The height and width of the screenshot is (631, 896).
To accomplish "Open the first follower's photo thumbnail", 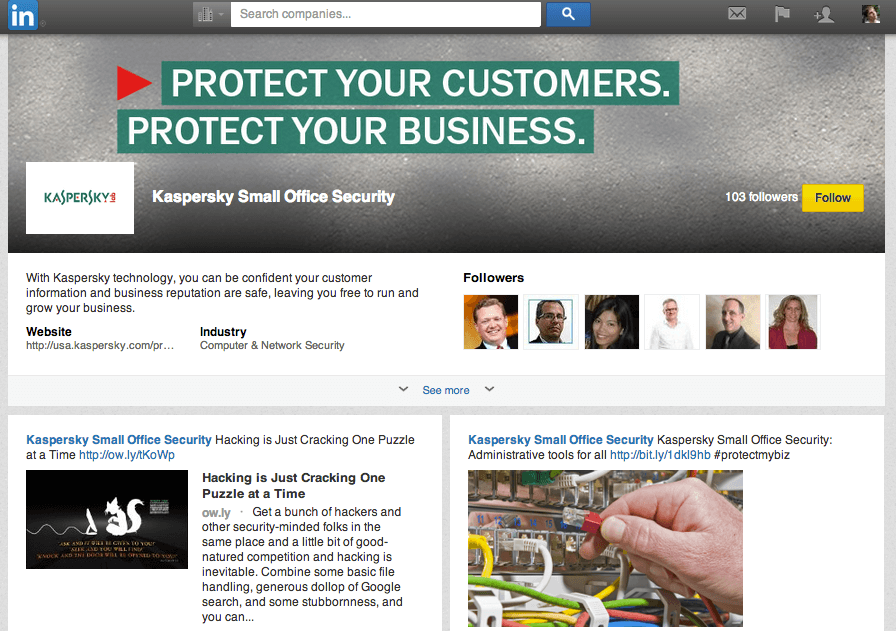I will point(491,322).
